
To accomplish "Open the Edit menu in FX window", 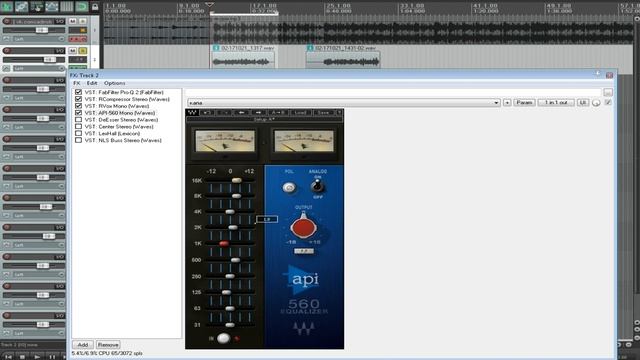I will [92, 83].
